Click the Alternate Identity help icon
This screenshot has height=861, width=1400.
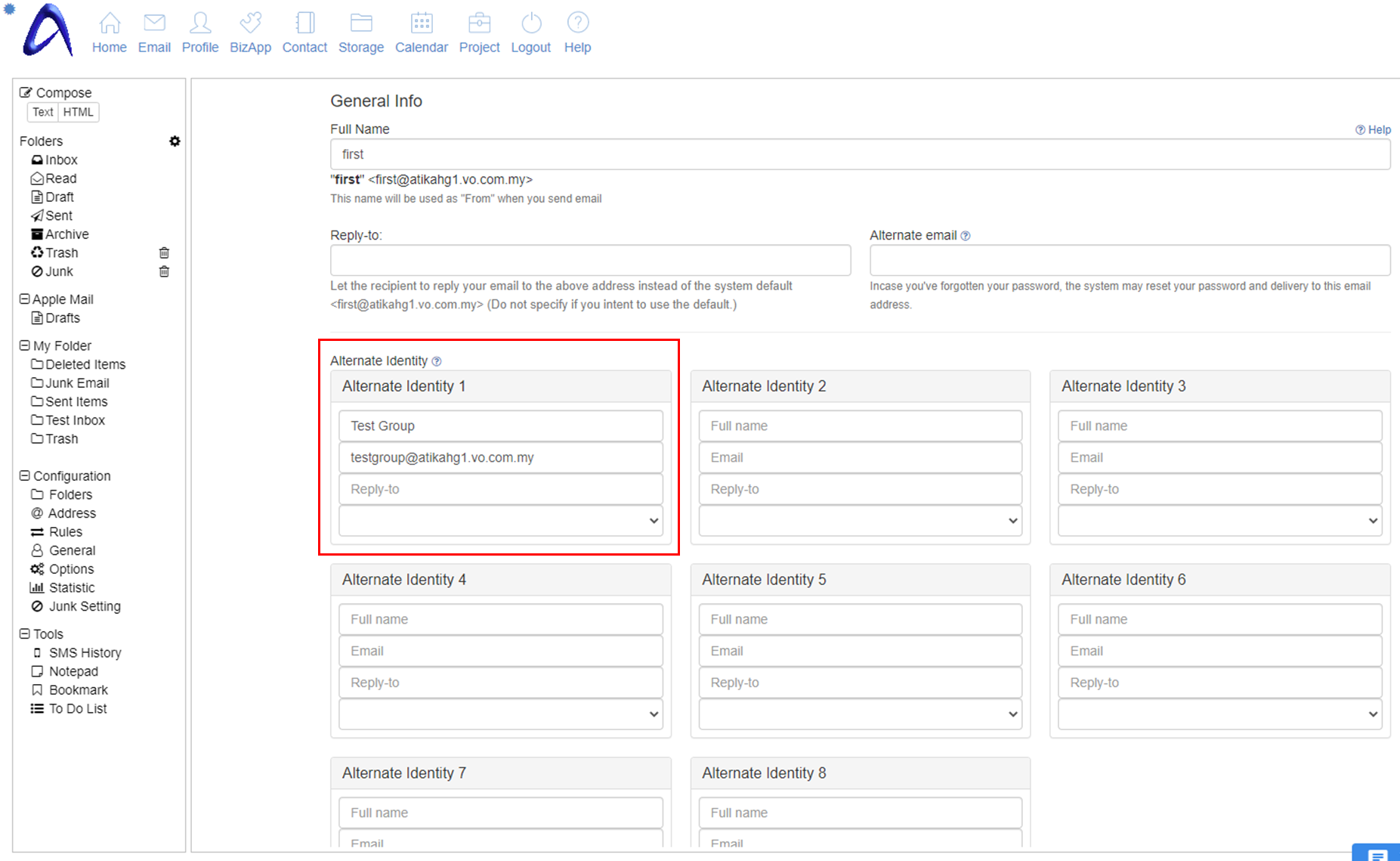[x=437, y=361]
